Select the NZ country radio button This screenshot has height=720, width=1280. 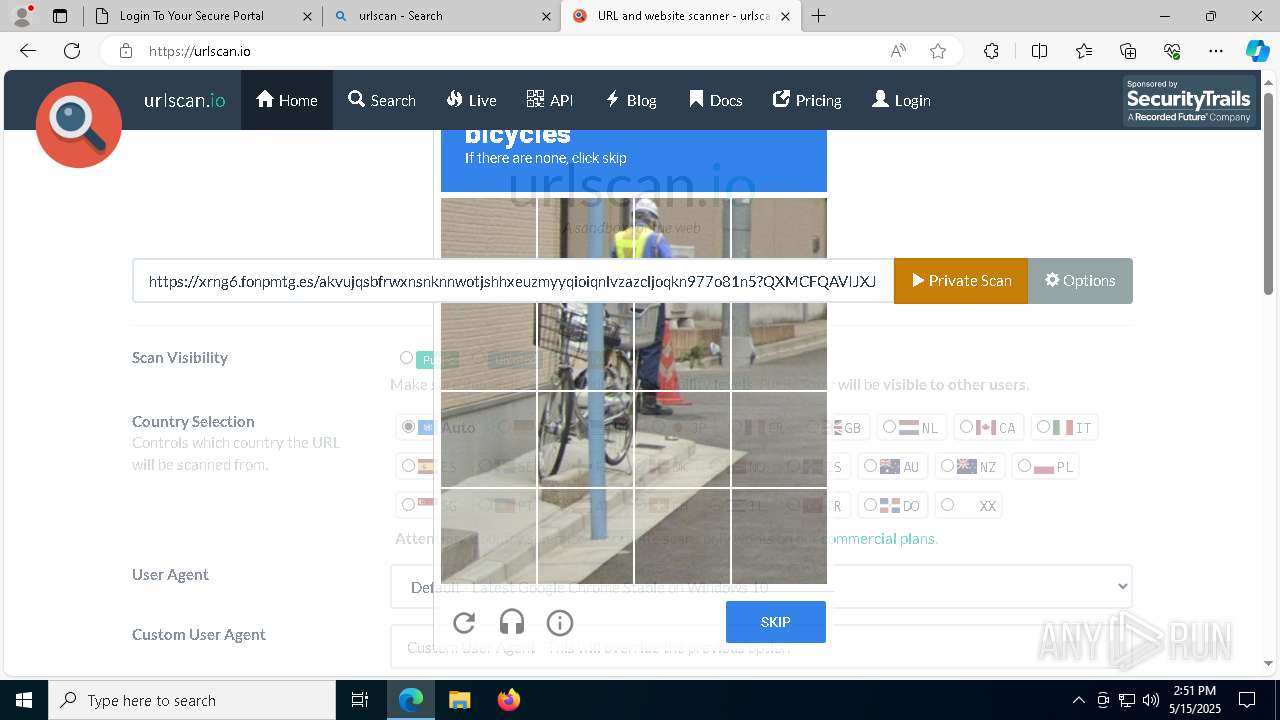pos(947,466)
